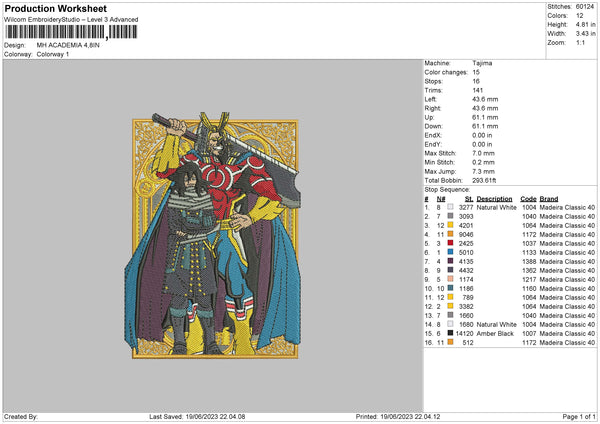Select the blue swatch in stop 6
The image size is (600, 424).
coord(452,252)
